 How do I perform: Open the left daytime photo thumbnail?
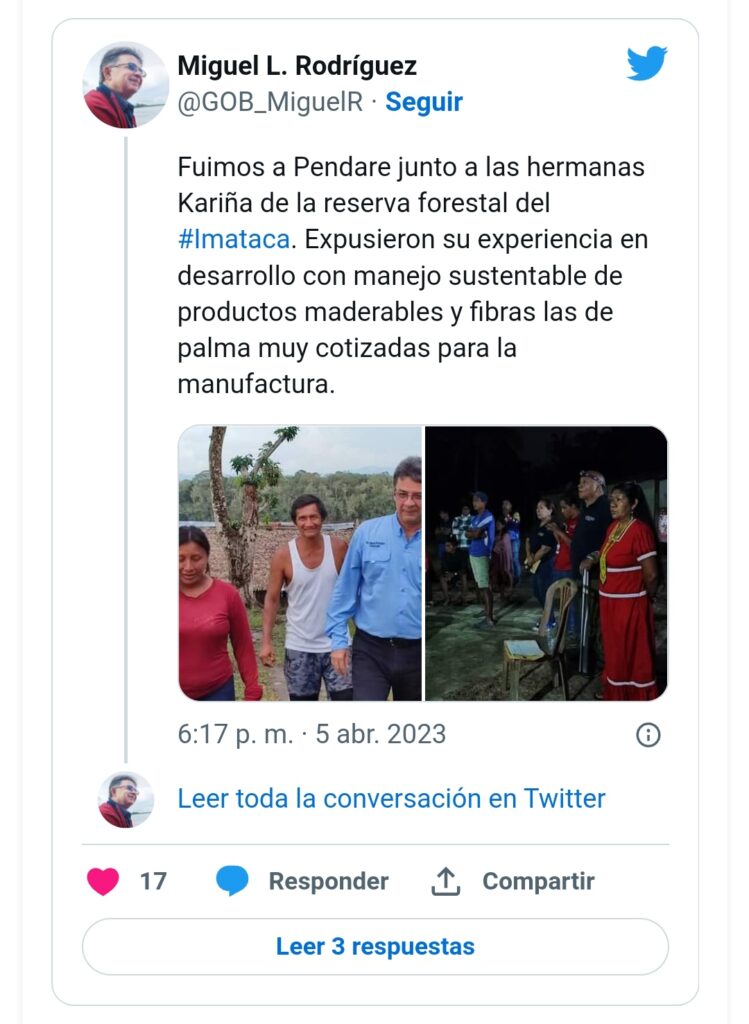point(300,563)
